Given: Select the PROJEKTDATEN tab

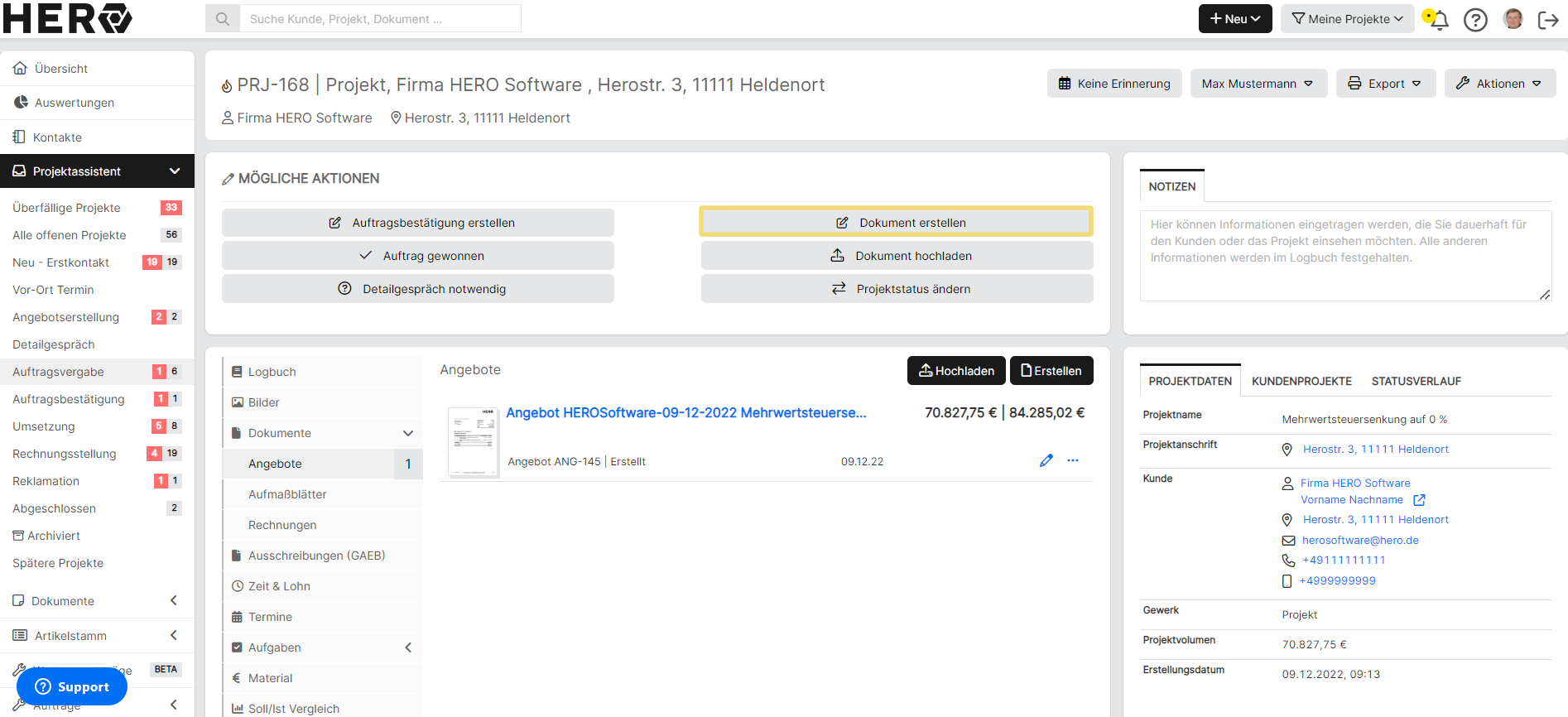Looking at the screenshot, I should pos(1190,381).
